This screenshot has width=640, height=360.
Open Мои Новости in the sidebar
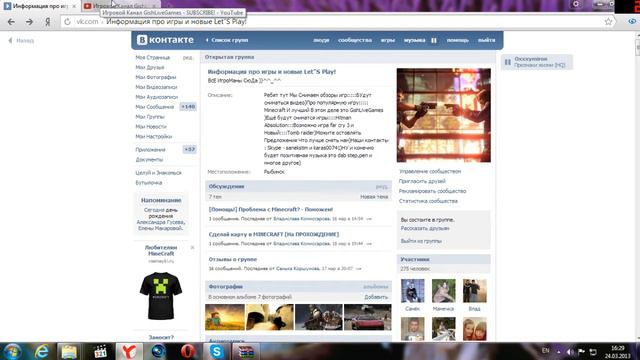151,127
